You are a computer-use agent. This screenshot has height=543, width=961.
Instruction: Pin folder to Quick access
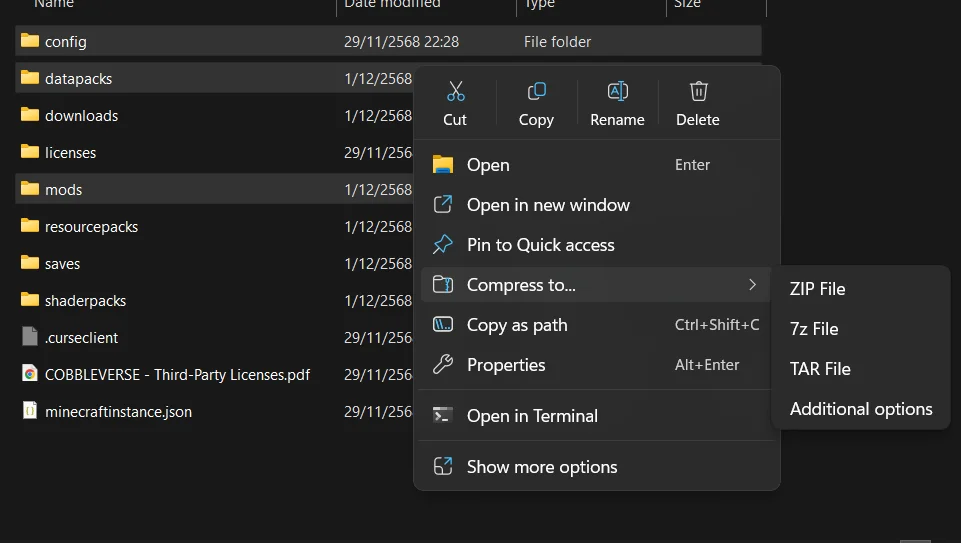click(540, 245)
